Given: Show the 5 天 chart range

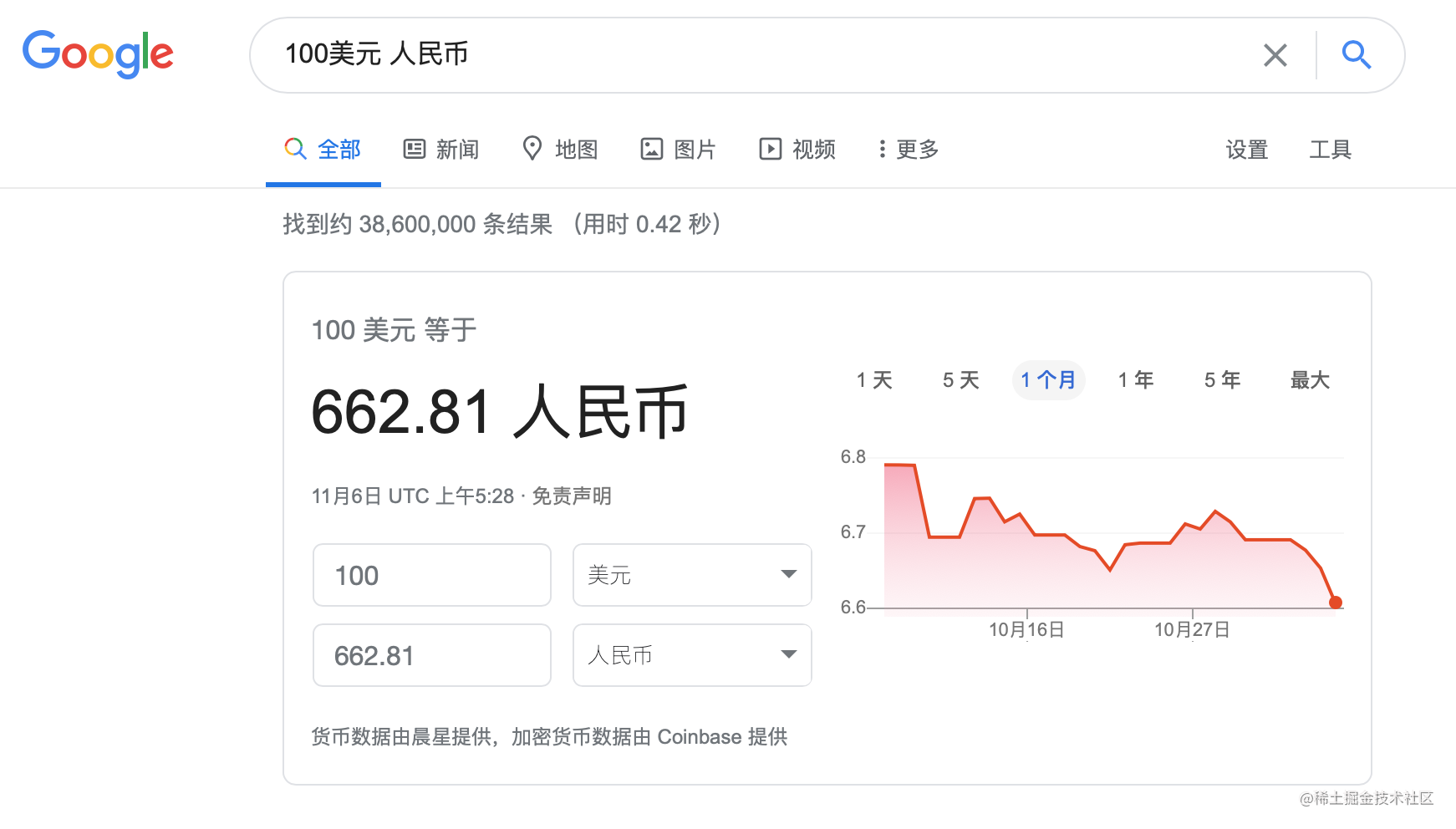Looking at the screenshot, I should [960, 380].
